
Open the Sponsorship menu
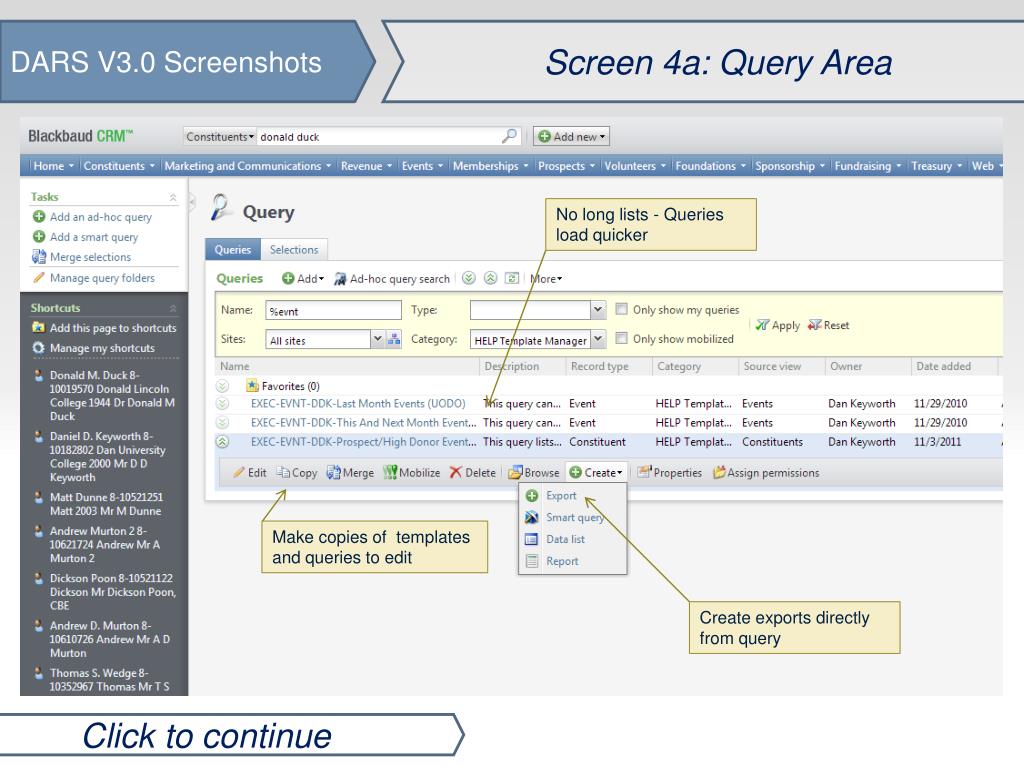coord(790,166)
